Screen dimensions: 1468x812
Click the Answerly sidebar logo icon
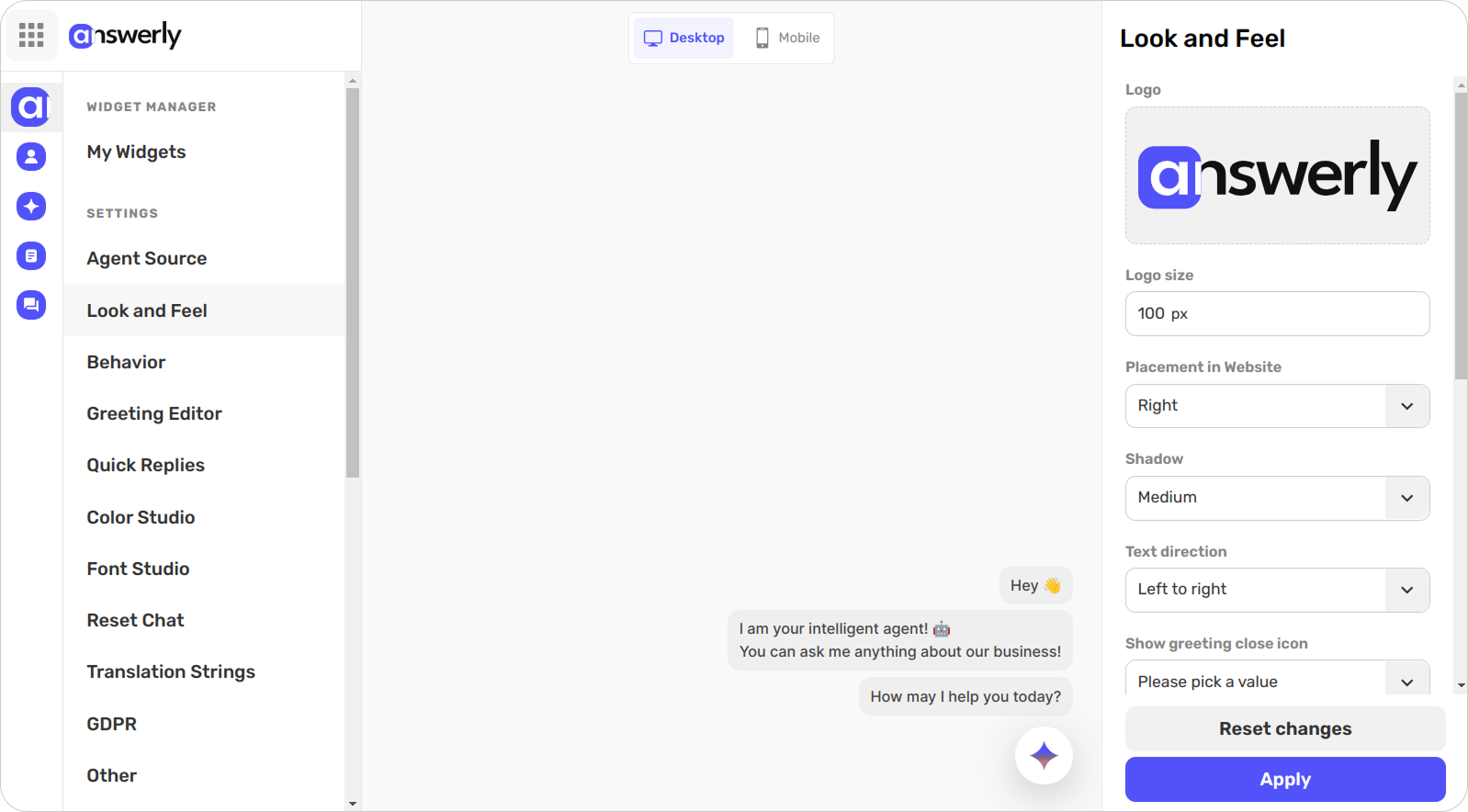pos(31,107)
